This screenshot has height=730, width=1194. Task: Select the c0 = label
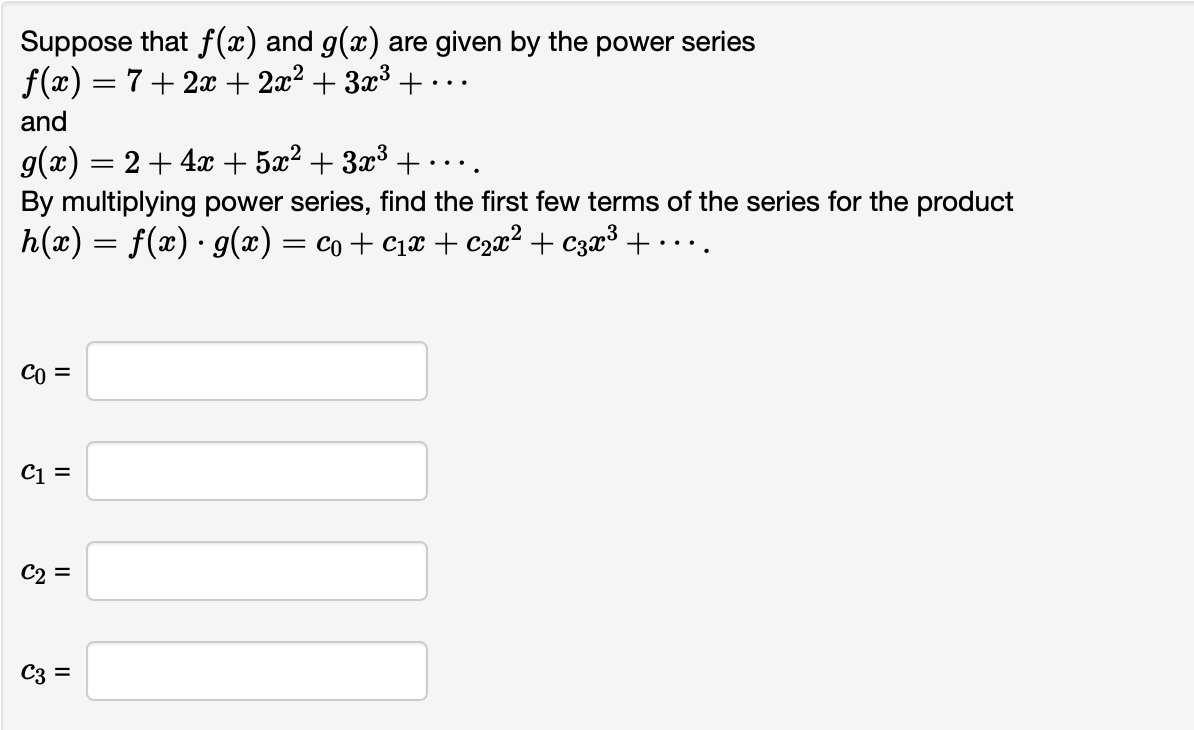(x=42, y=370)
